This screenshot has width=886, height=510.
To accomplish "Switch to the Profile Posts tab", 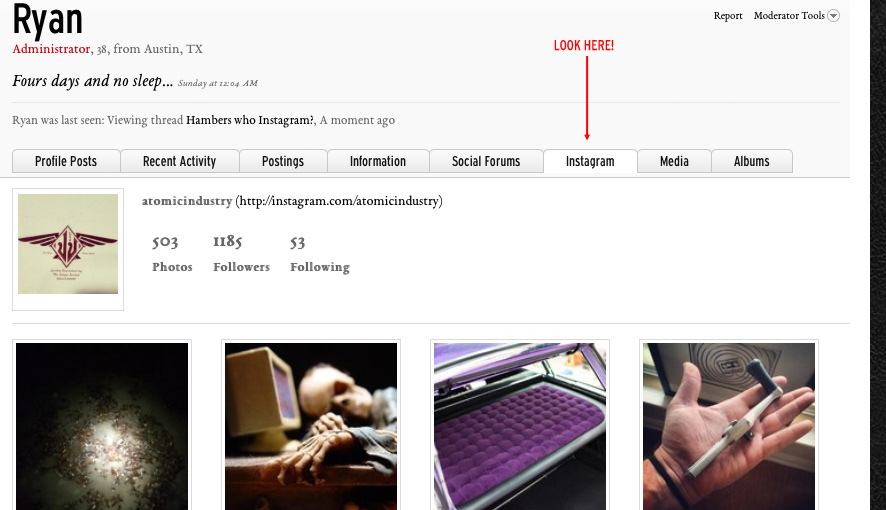I will click(66, 161).
